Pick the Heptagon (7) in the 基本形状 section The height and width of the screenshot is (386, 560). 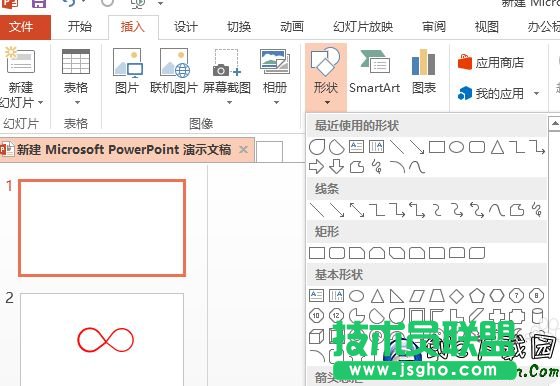[516, 296]
